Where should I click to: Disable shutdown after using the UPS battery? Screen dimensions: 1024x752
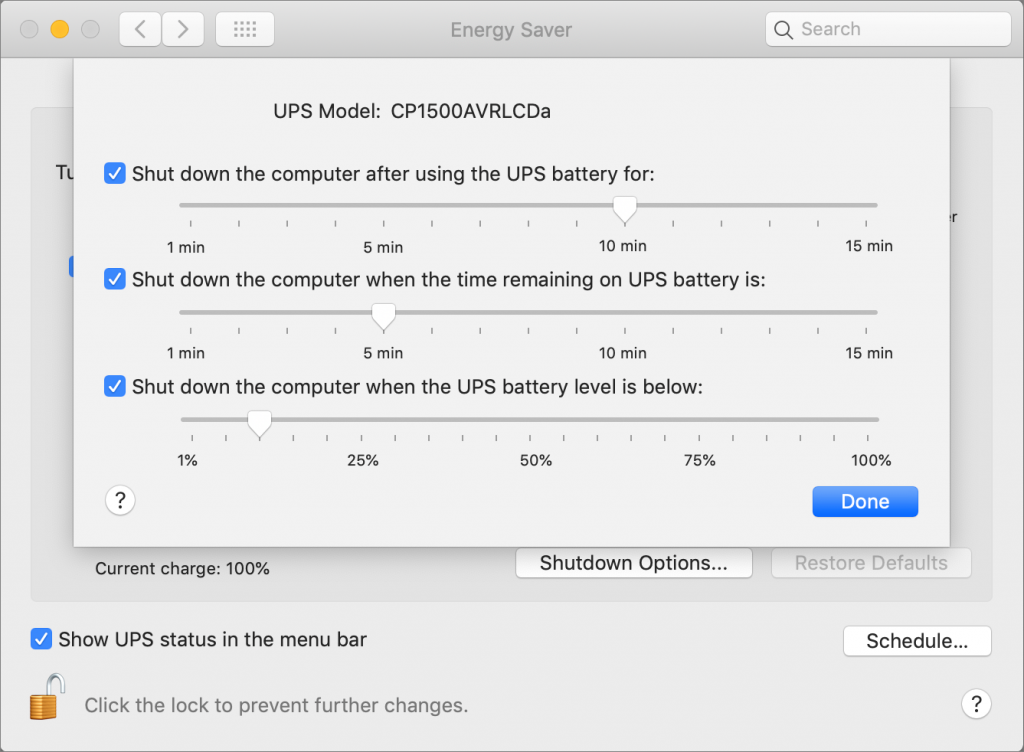pos(115,173)
